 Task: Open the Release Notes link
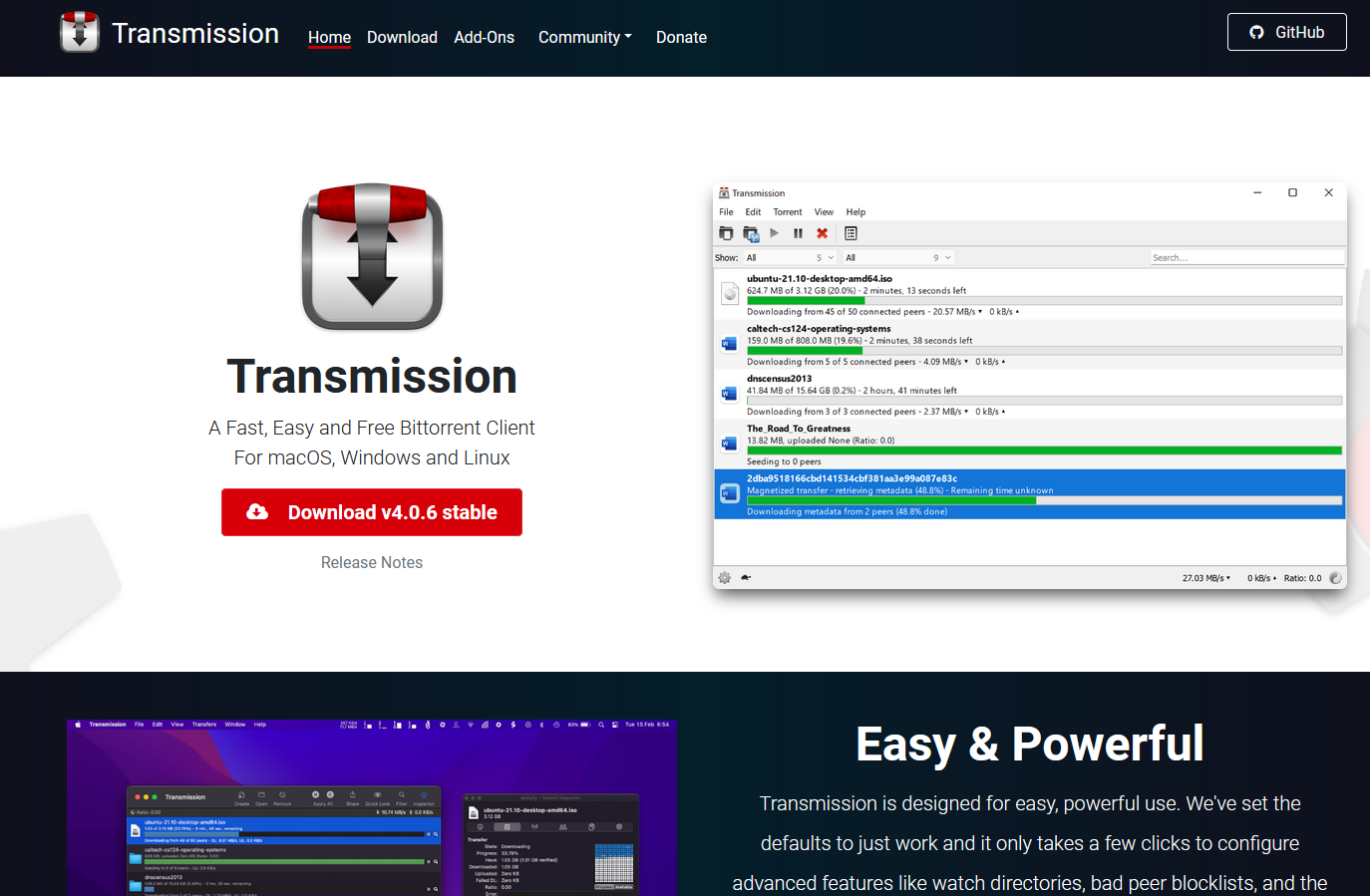[372, 563]
